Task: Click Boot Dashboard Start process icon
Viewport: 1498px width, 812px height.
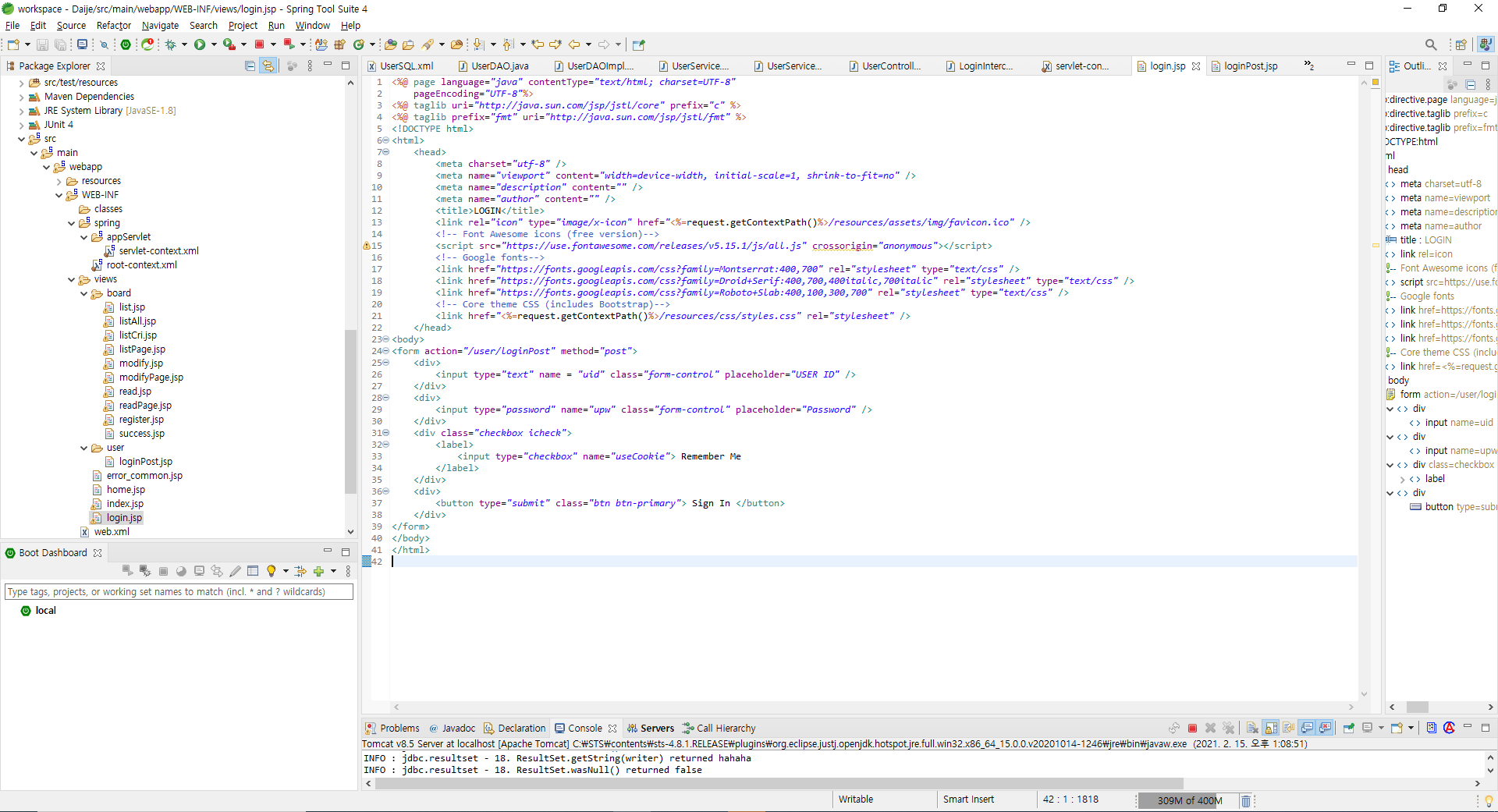Action: pyautogui.click(x=128, y=571)
